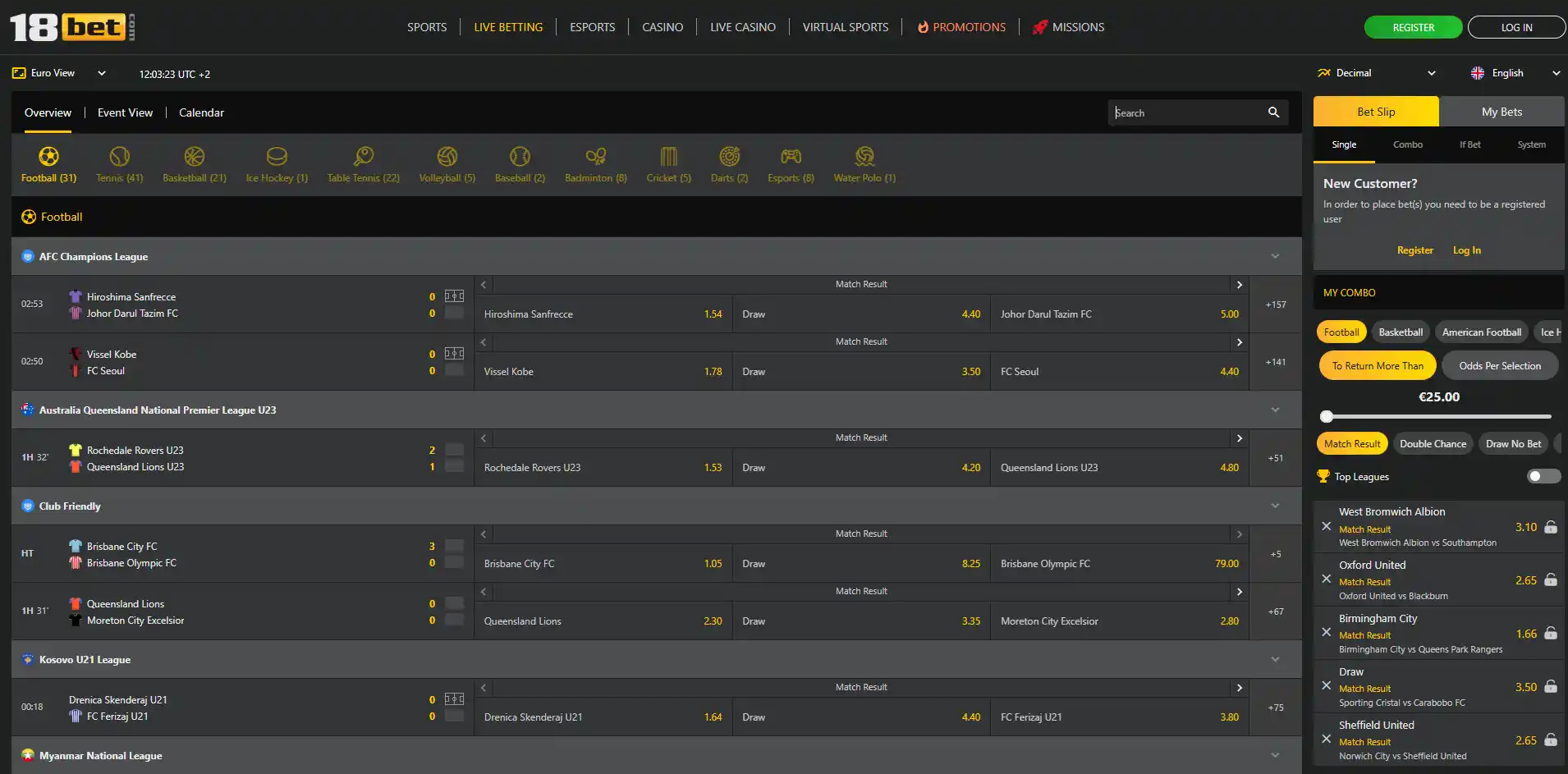The image size is (1568, 774).
Task: Click the Log In header button
Action: tap(1516, 27)
